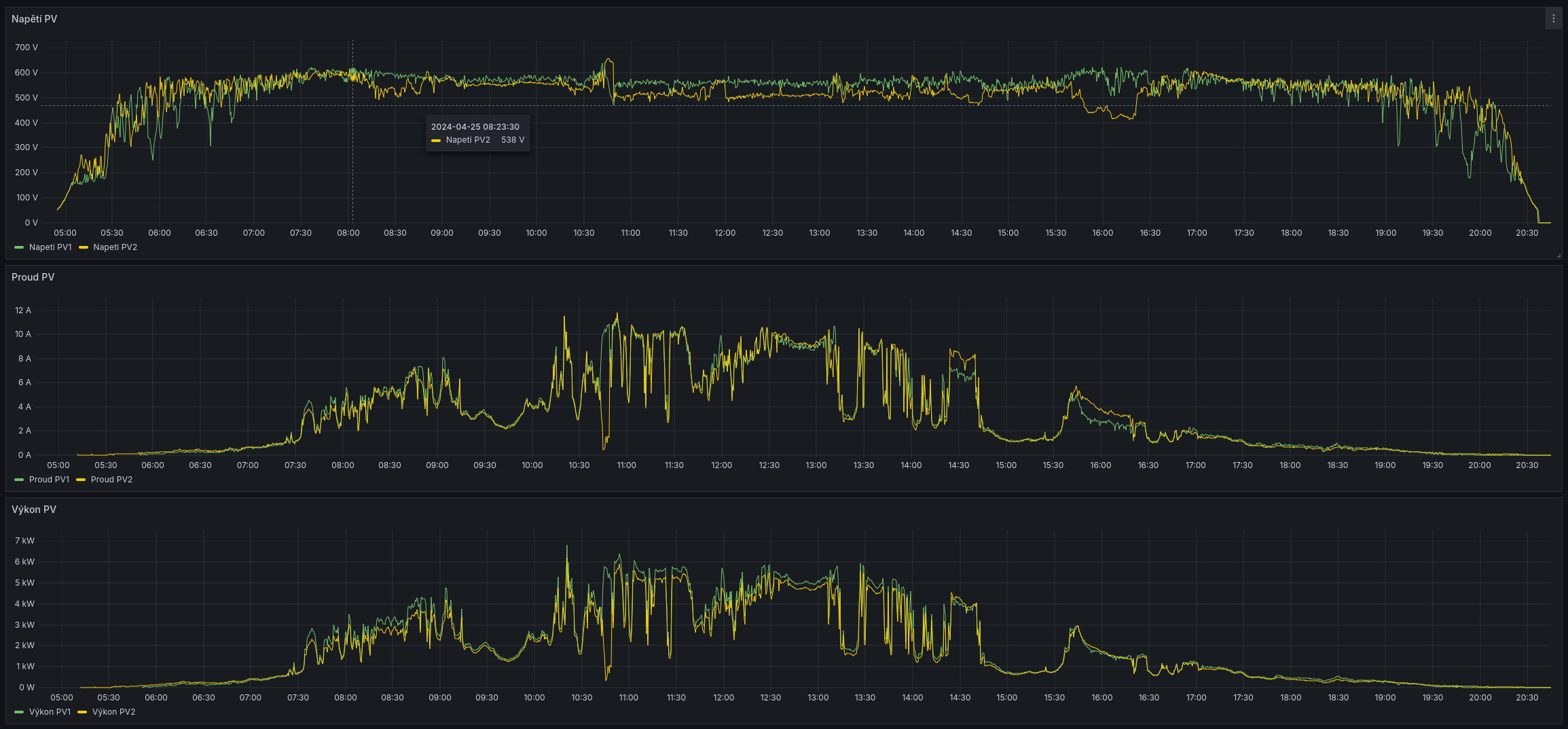Image resolution: width=1568 pixels, height=729 pixels.
Task: Open the Proud PV panel title menu
Action: (33, 277)
